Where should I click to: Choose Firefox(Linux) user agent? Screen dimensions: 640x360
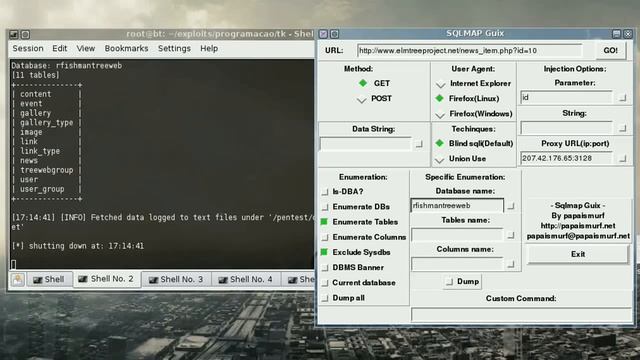point(440,98)
